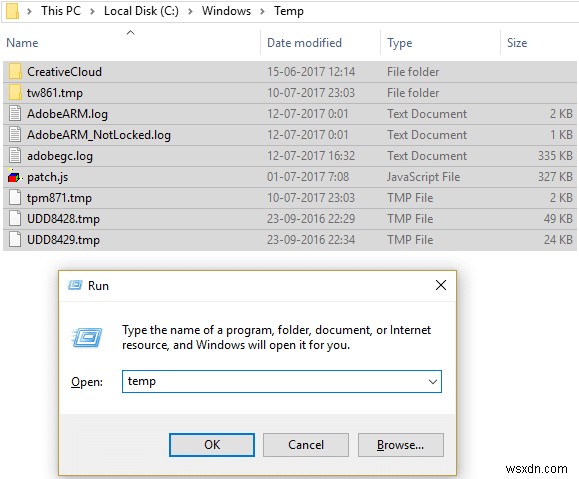Click date 23-09-2016 22:29

(x=311, y=219)
